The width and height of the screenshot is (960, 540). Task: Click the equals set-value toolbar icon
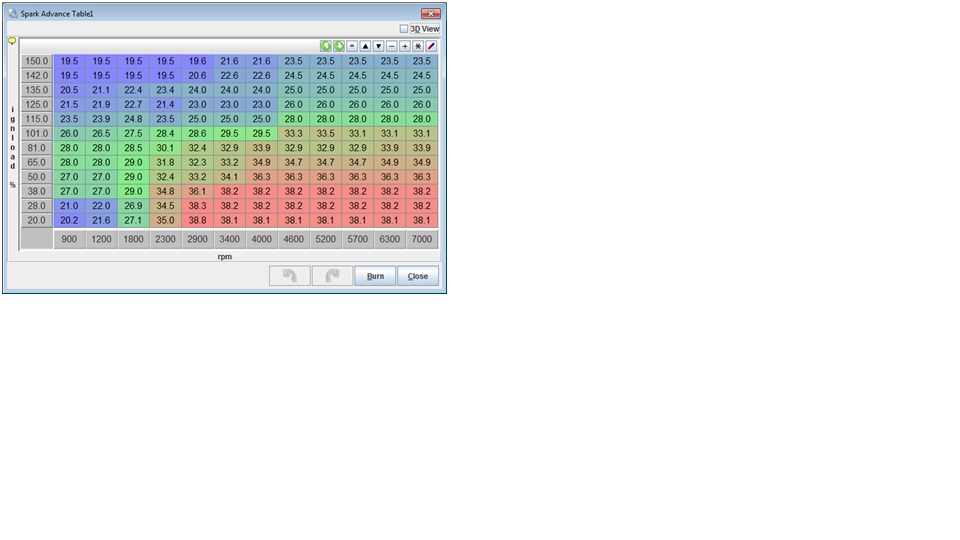click(x=352, y=46)
